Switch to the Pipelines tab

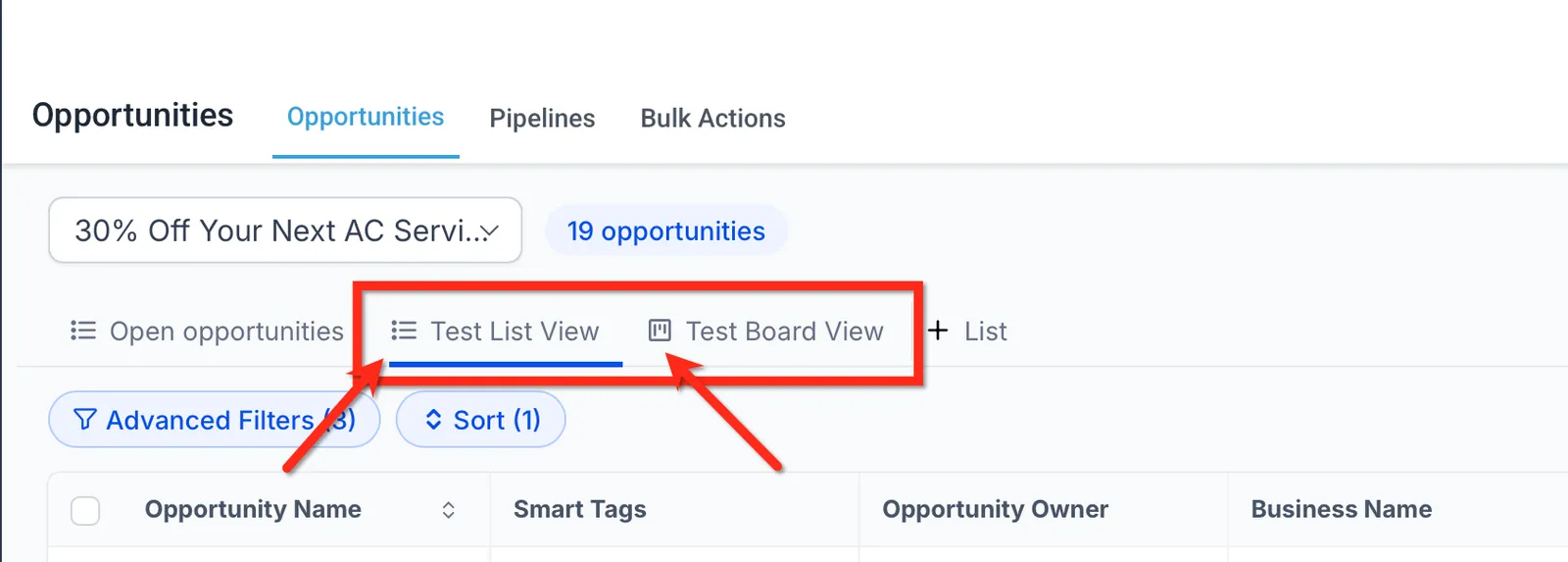pyautogui.click(x=542, y=119)
